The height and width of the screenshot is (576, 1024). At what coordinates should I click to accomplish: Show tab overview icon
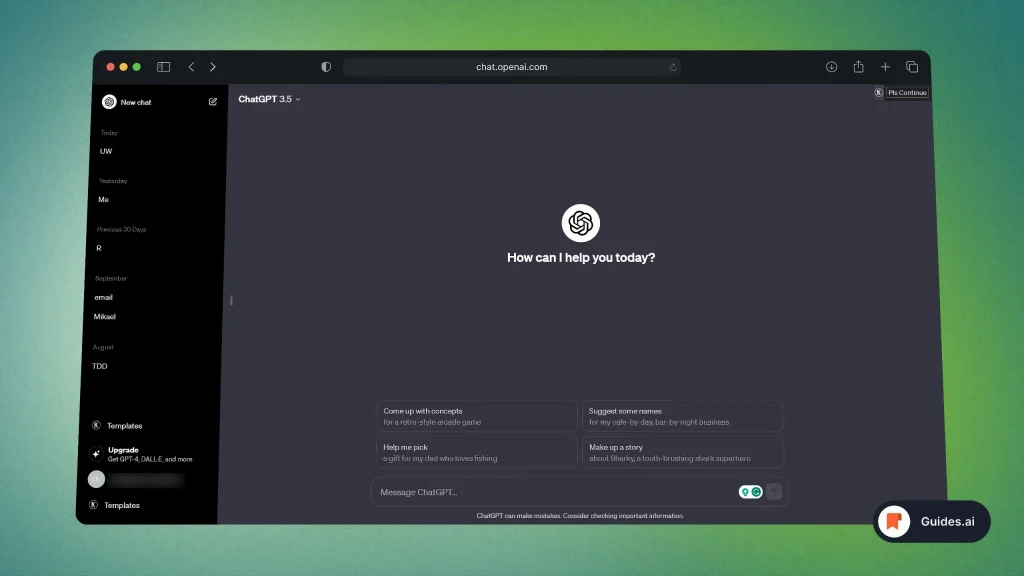912,67
